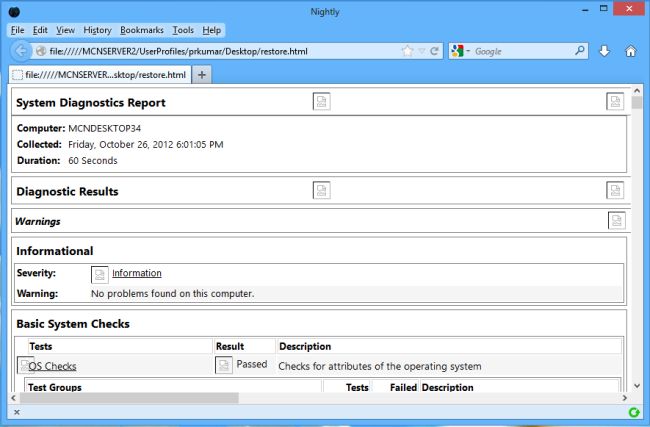
Task: Open the OS Checks link
Action: click(53, 366)
